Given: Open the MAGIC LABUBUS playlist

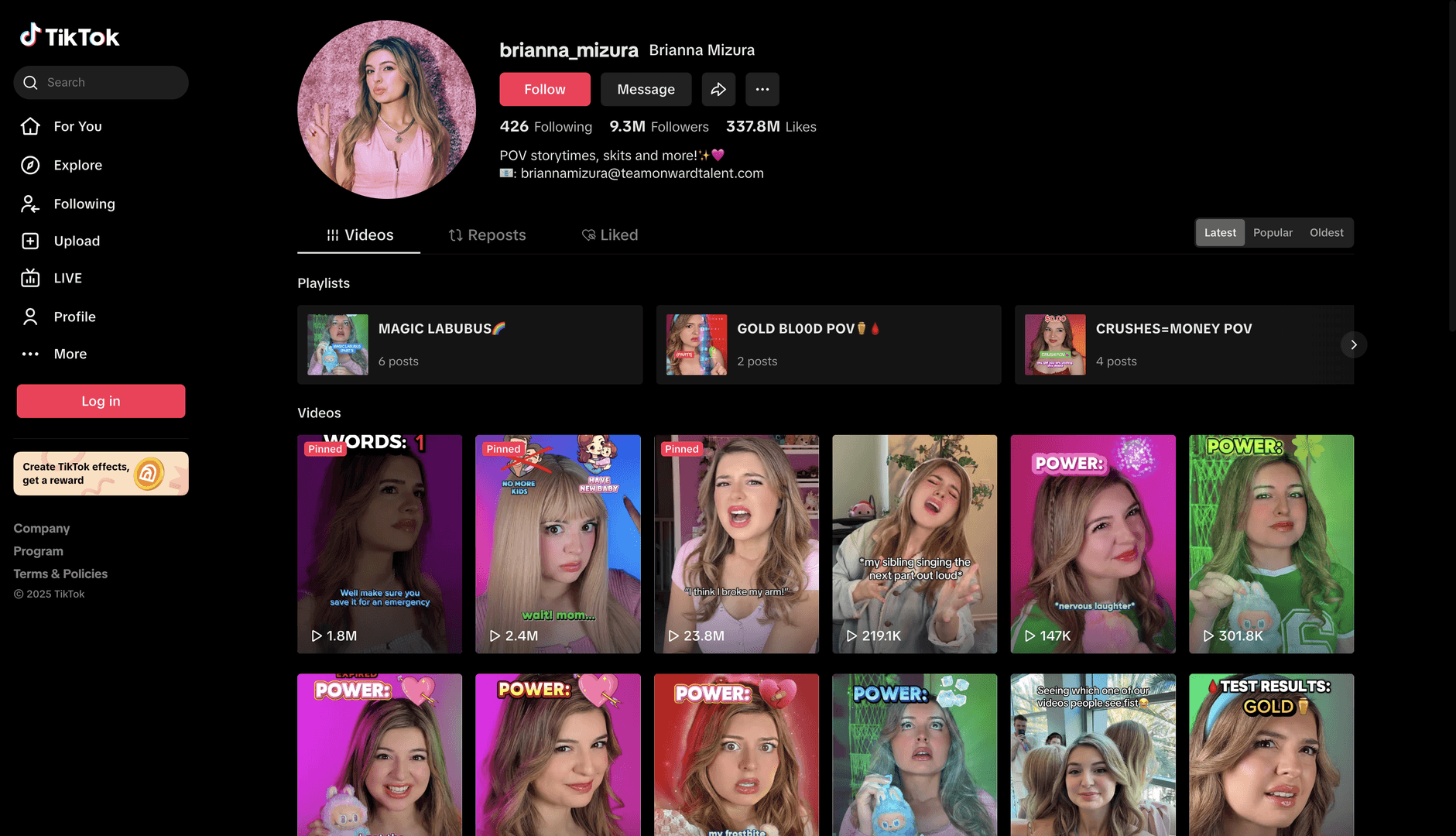Looking at the screenshot, I should 469,344.
